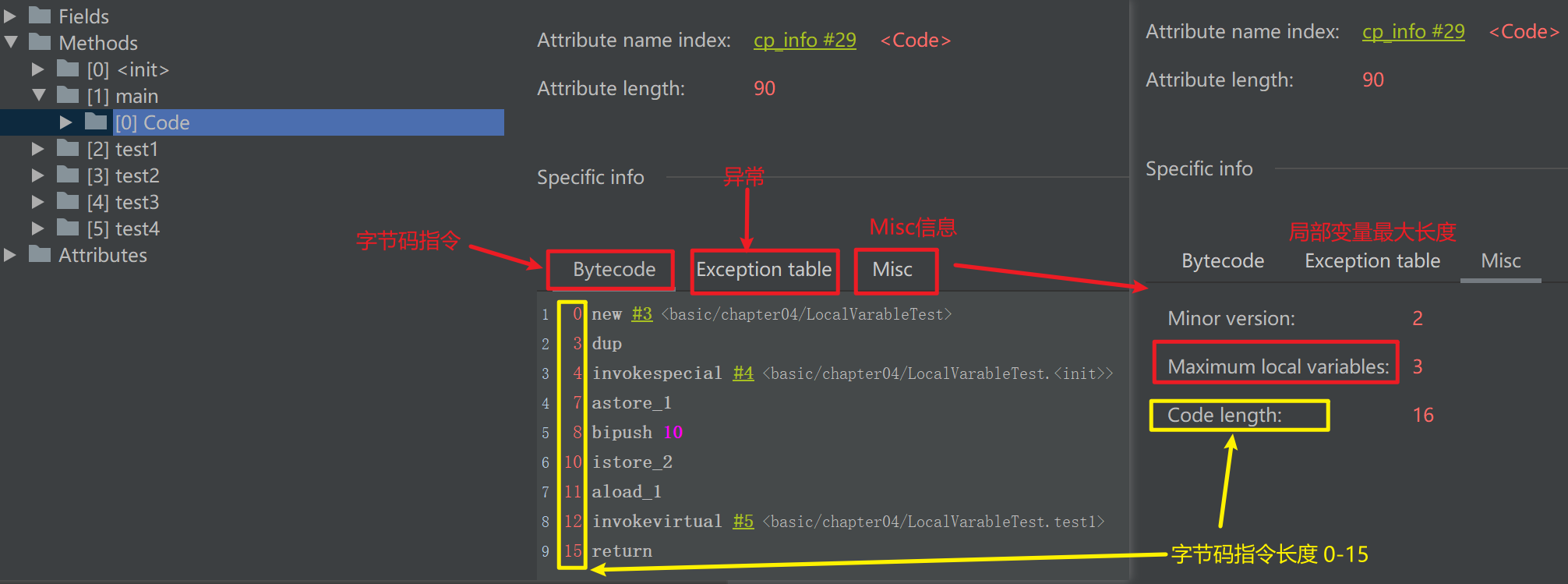Switch to Exception table tab in middle panel
This screenshot has width=1568, height=584.
764,270
